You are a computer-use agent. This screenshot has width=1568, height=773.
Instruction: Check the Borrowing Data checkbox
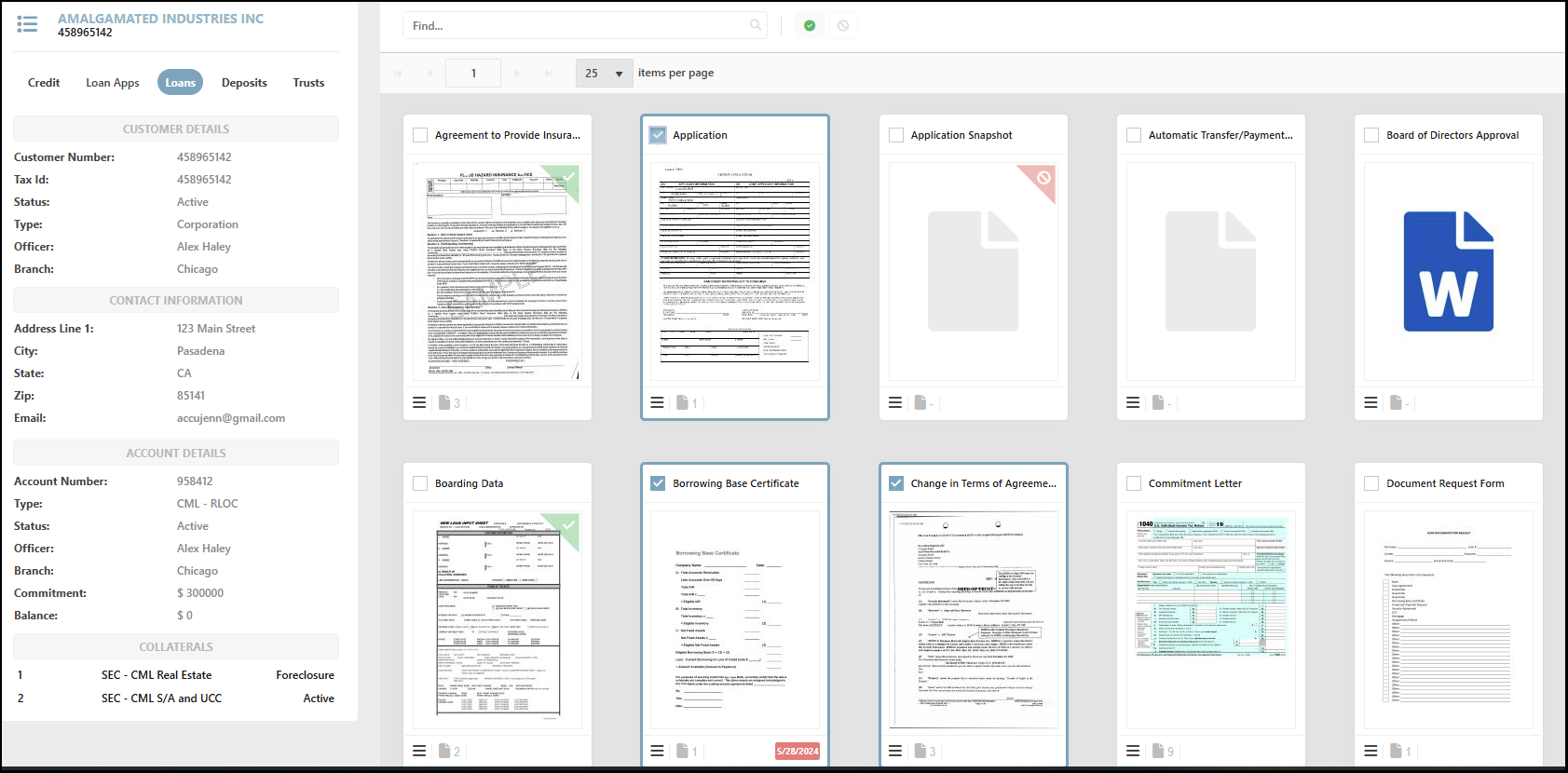[x=420, y=483]
